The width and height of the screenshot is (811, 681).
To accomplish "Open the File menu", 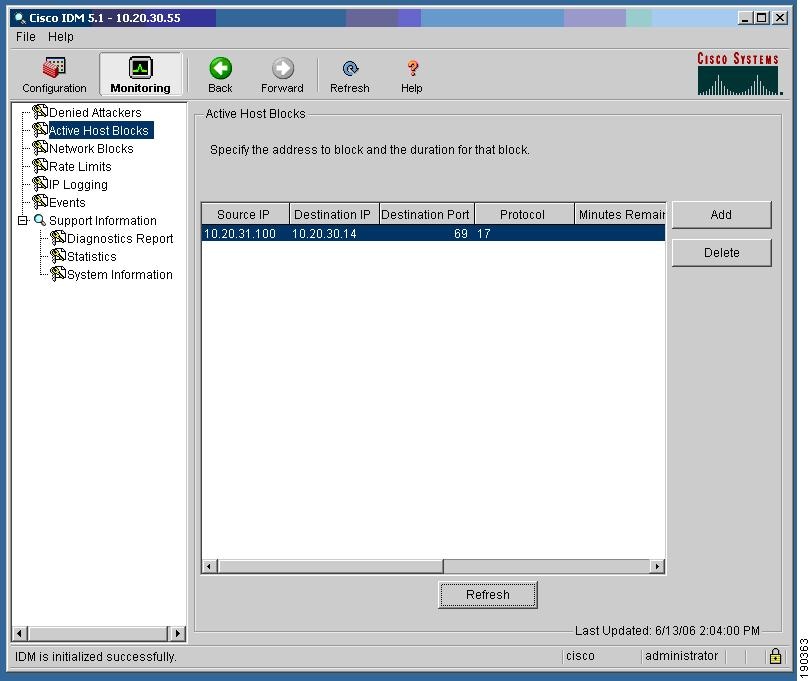I will pyautogui.click(x=26, y=37).
